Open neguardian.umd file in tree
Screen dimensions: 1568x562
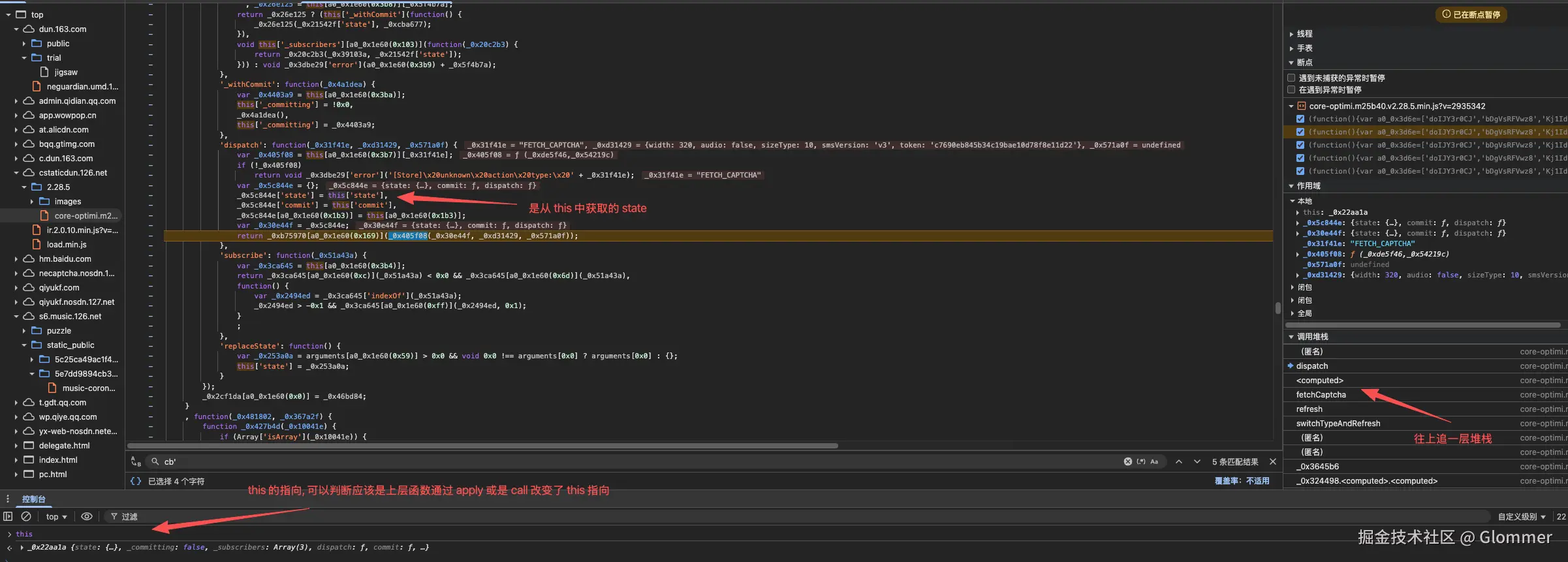[82, 87]
